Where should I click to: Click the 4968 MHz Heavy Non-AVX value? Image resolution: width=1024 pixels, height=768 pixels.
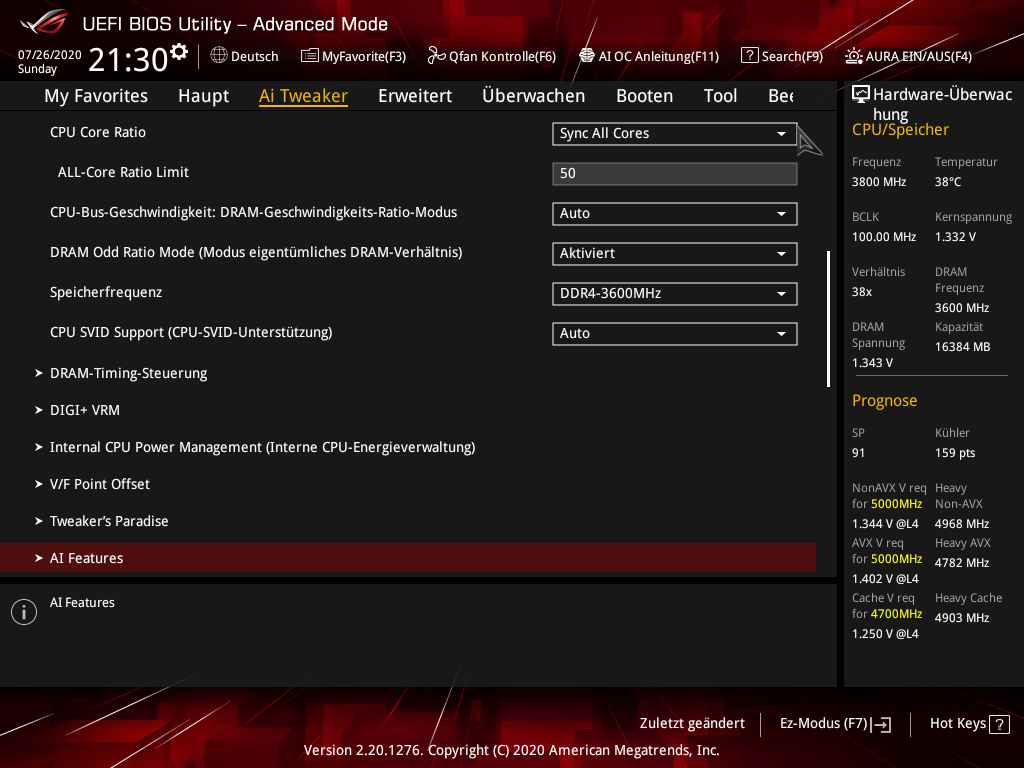point(962,524)
